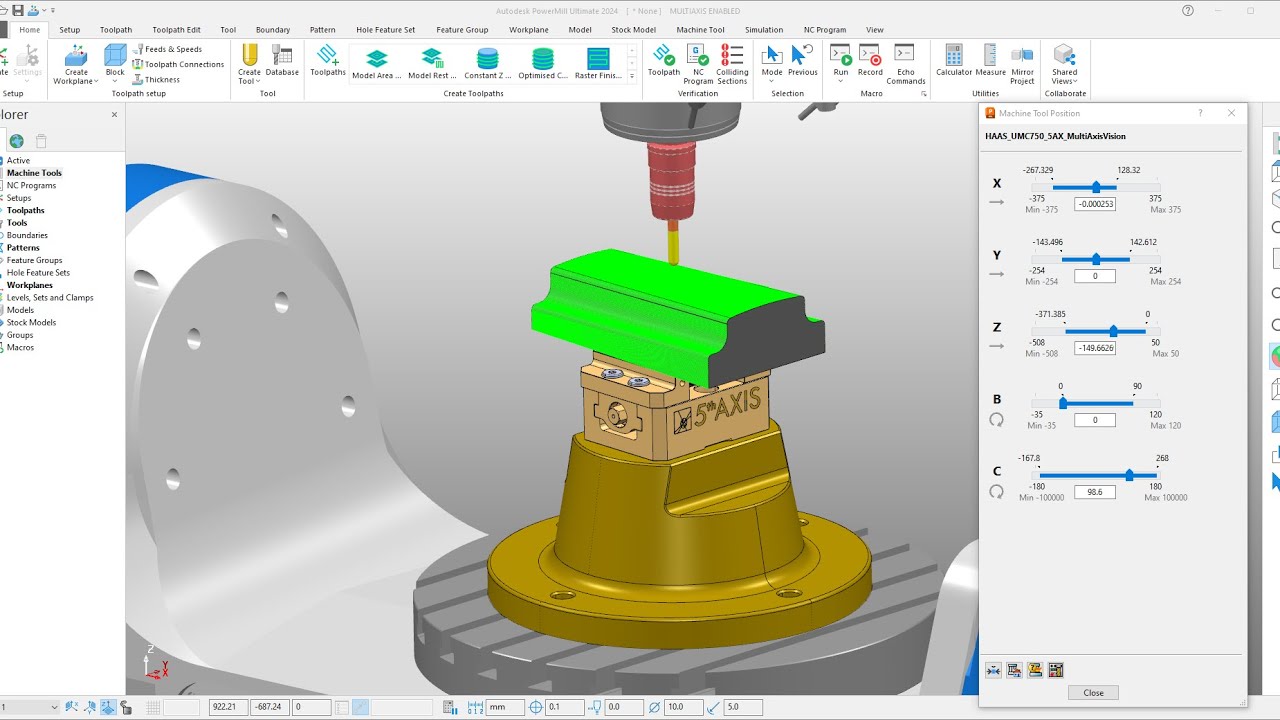Switch to the Workplane tab

click(x=529, y=30)
